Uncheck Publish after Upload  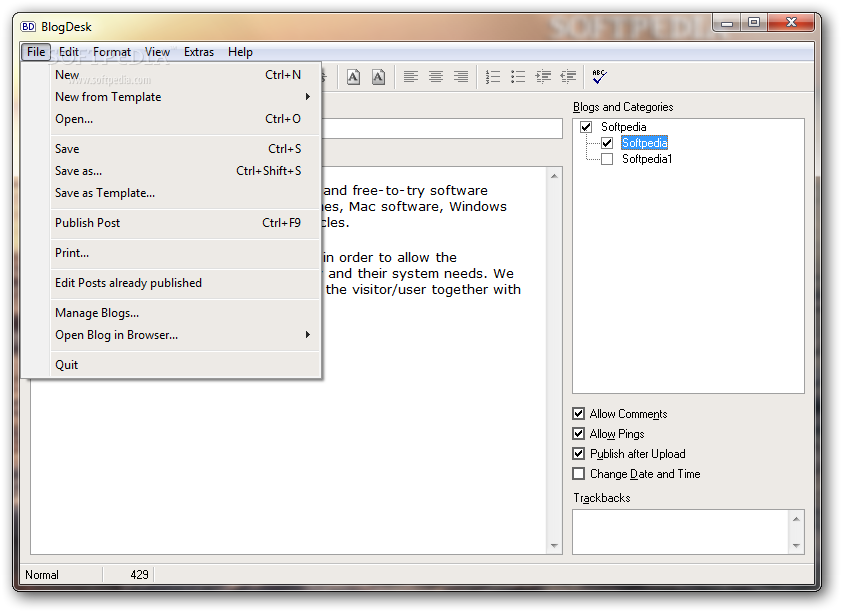tap(578, 454)
